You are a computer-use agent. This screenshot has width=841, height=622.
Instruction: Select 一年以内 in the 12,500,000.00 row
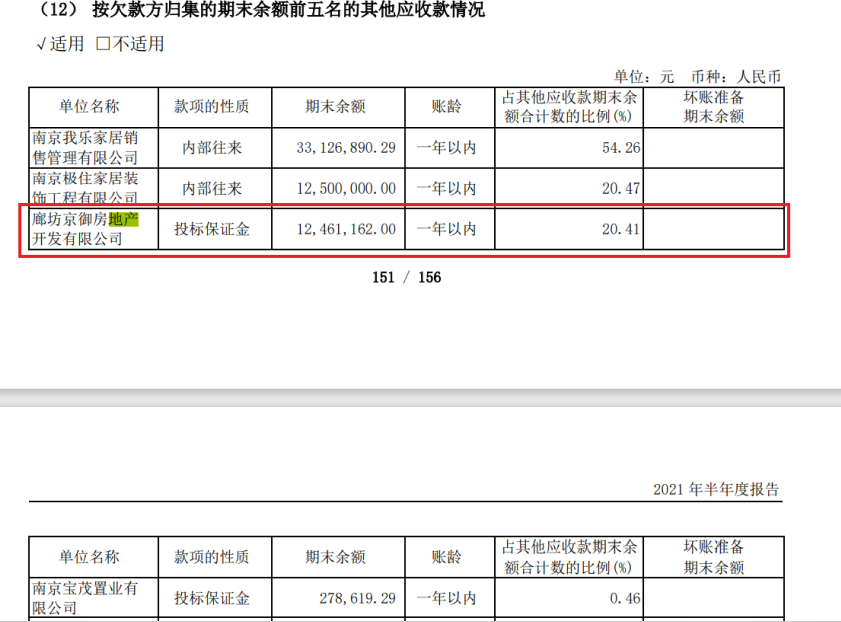(x=446, y=189)
